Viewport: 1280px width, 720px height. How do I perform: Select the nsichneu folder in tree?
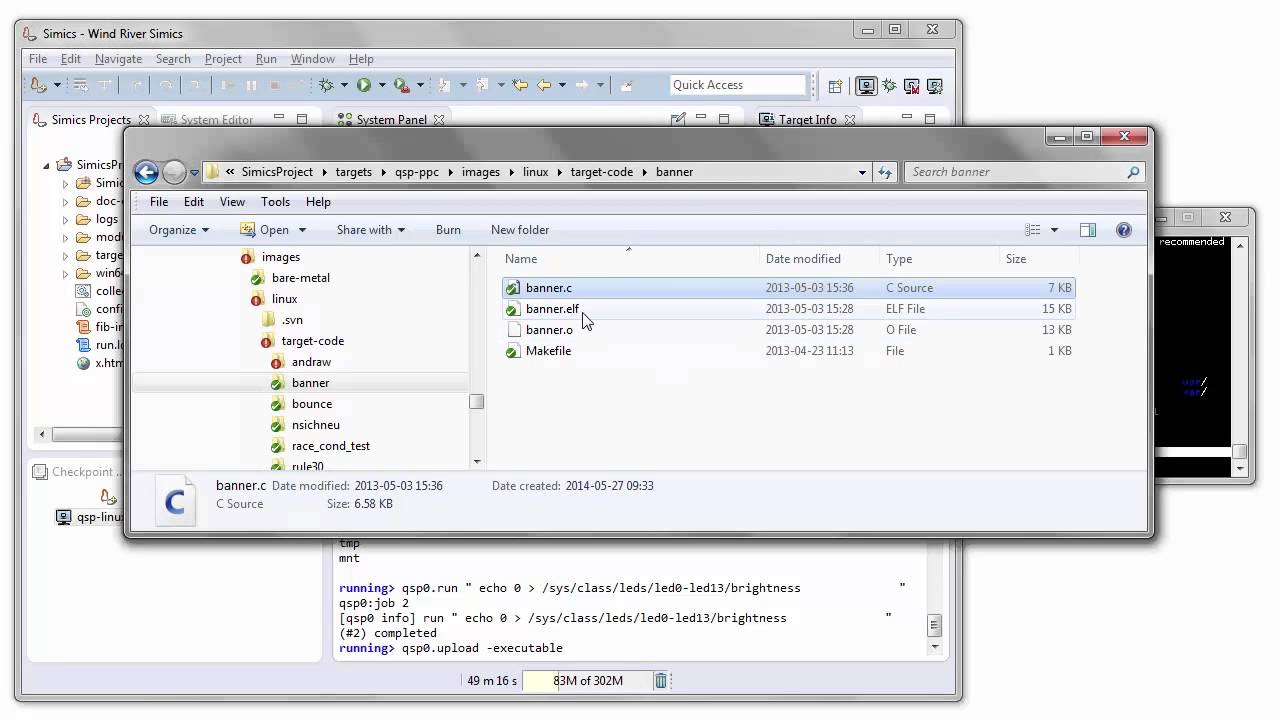click(315, 425)
